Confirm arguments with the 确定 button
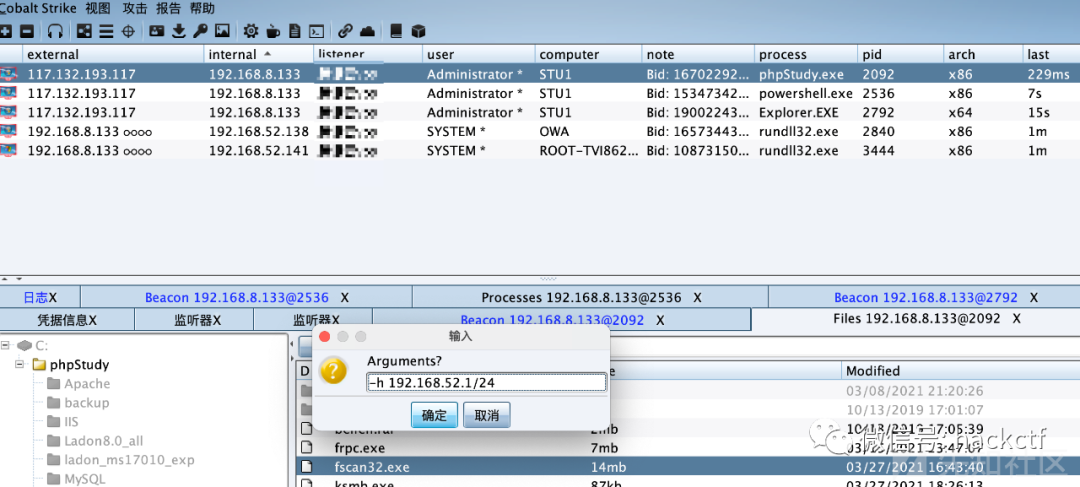 (434, 415)
